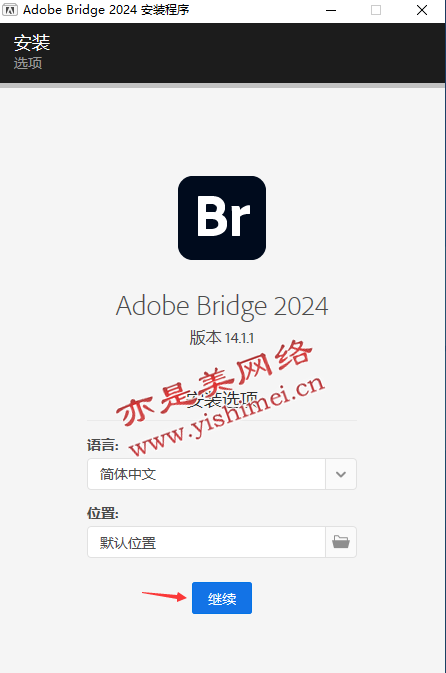Click the red arrow pointing to 继续
Viewport: 446px width, 673px height.
(165, 596)
